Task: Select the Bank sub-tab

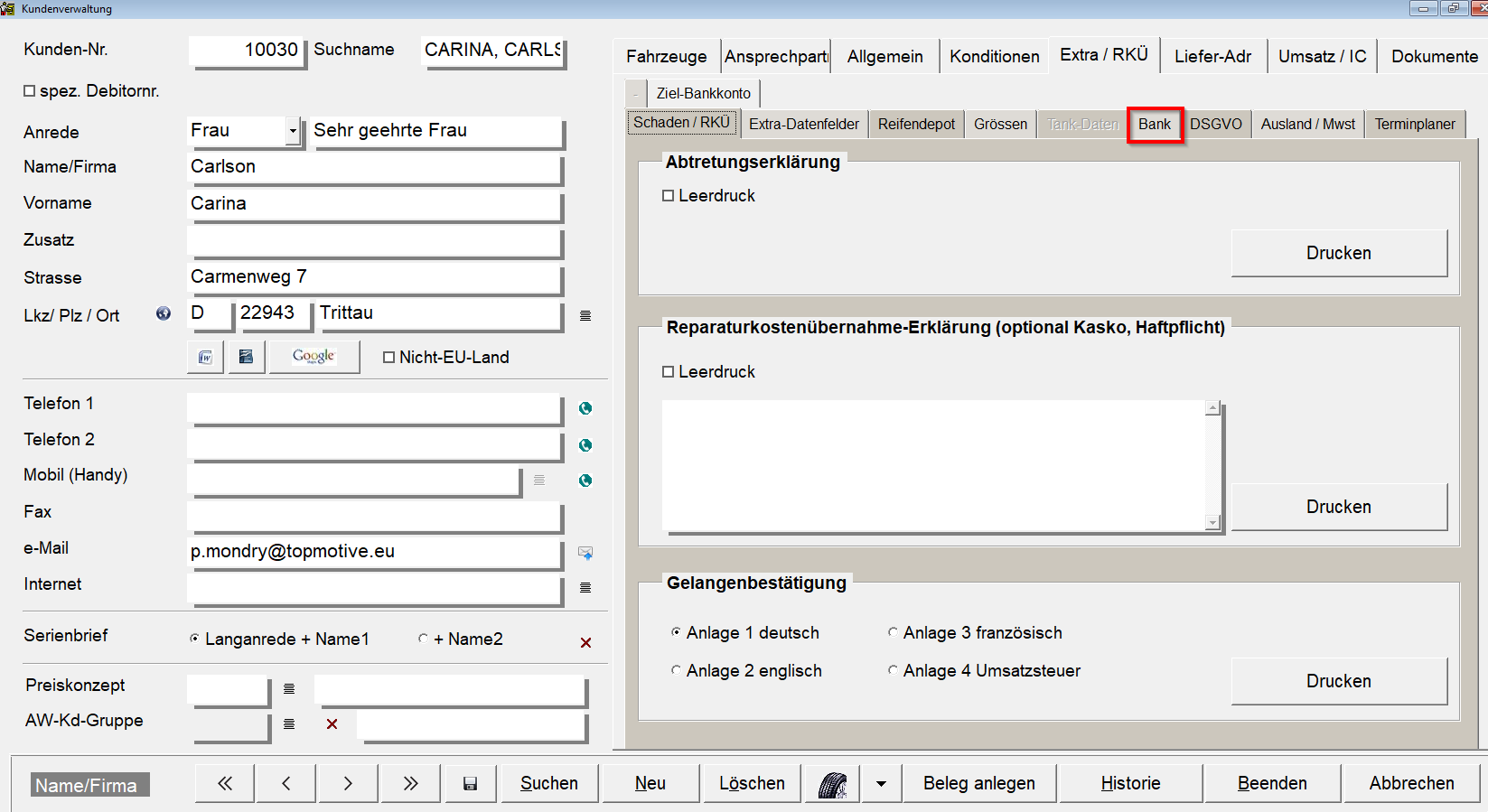Action: (1155, 124)
